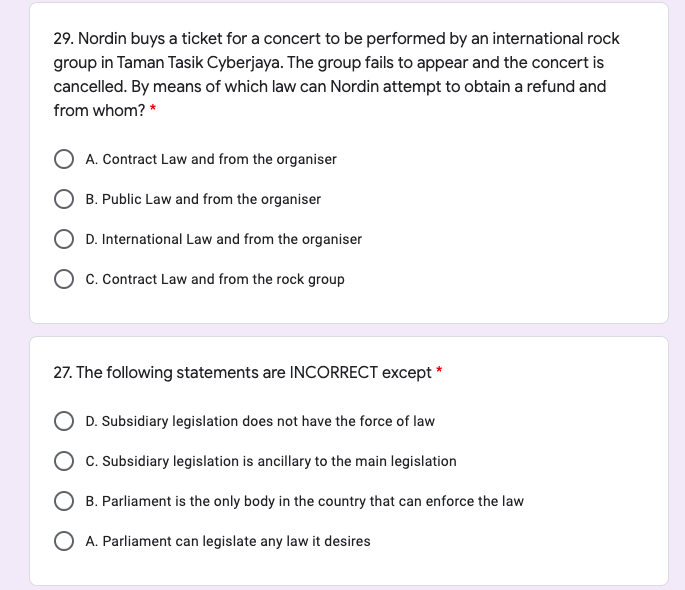Viewport: 685px width, 590px height.
Task: Pick radio 'B. Parliament is the only body'
Action: tap(64, 501)
